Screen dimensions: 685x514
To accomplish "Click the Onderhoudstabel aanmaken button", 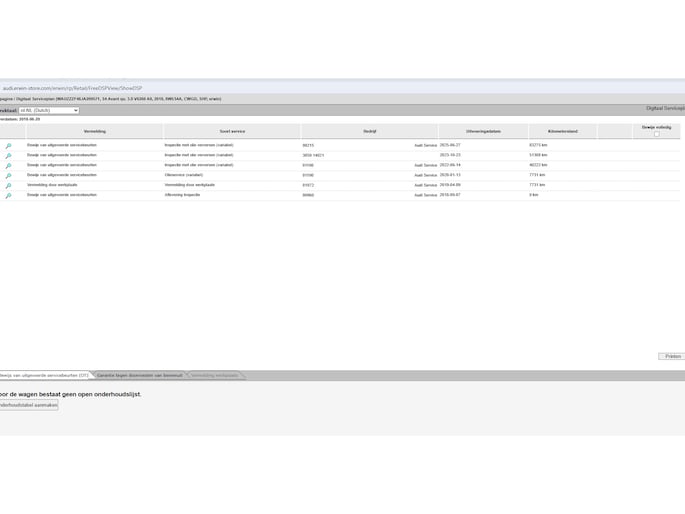I will [x=28, y=405].
